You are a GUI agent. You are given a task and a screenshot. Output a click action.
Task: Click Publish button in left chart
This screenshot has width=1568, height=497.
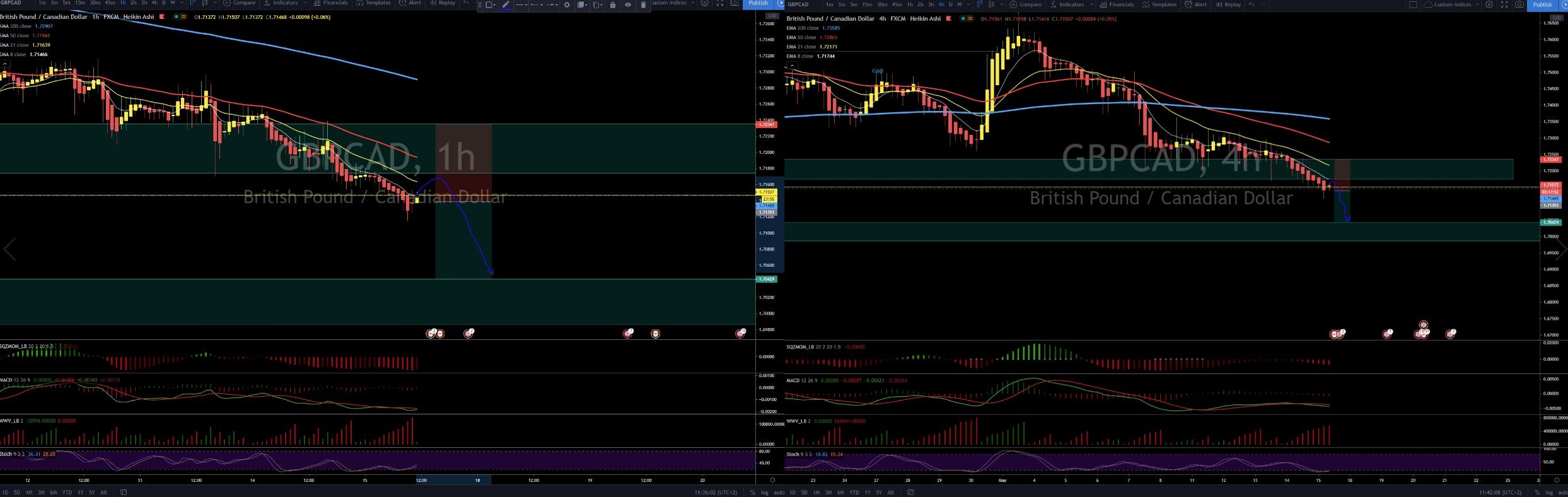(758, 3)
